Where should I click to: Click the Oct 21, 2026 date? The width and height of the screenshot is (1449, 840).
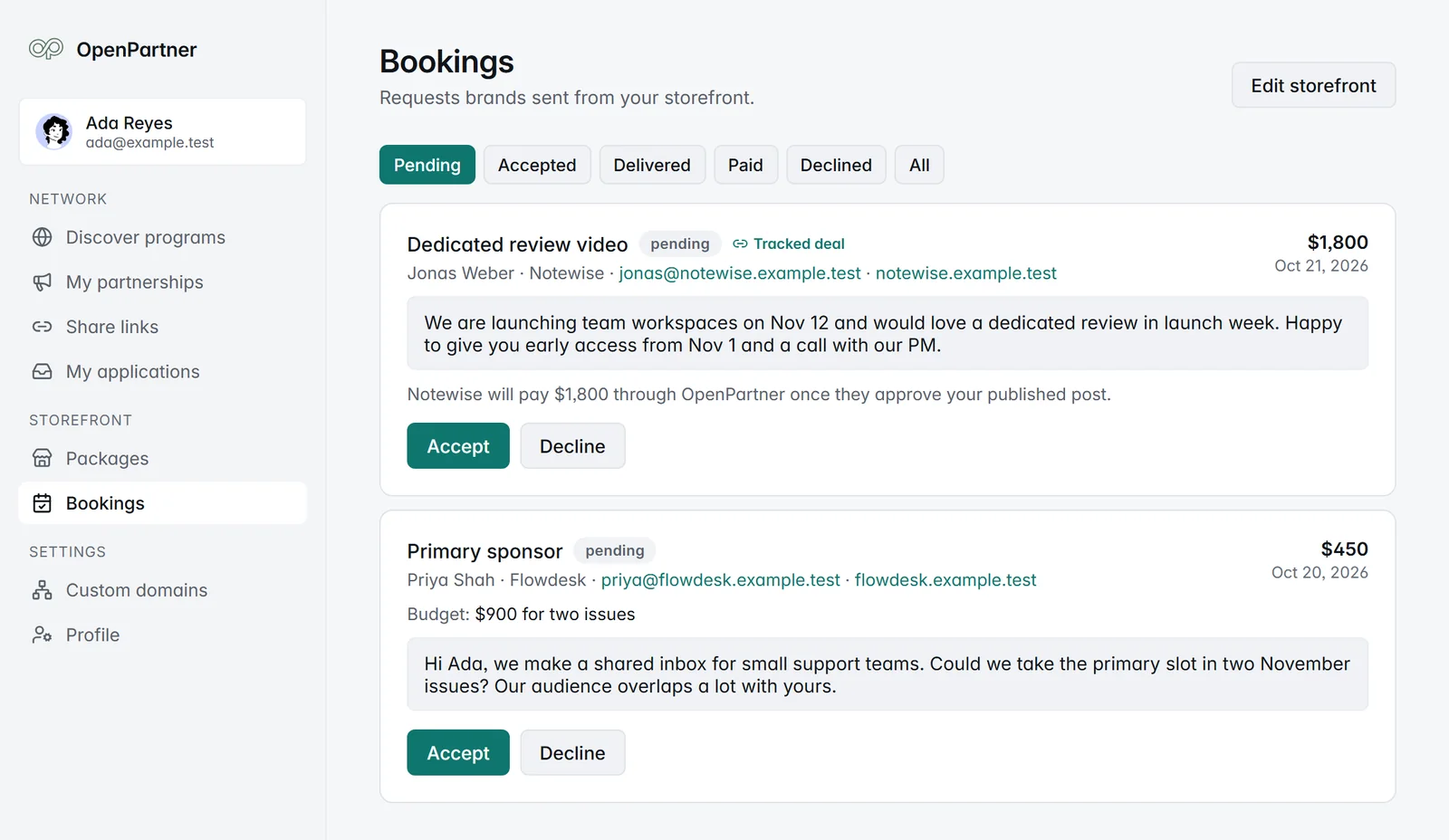1321,266
